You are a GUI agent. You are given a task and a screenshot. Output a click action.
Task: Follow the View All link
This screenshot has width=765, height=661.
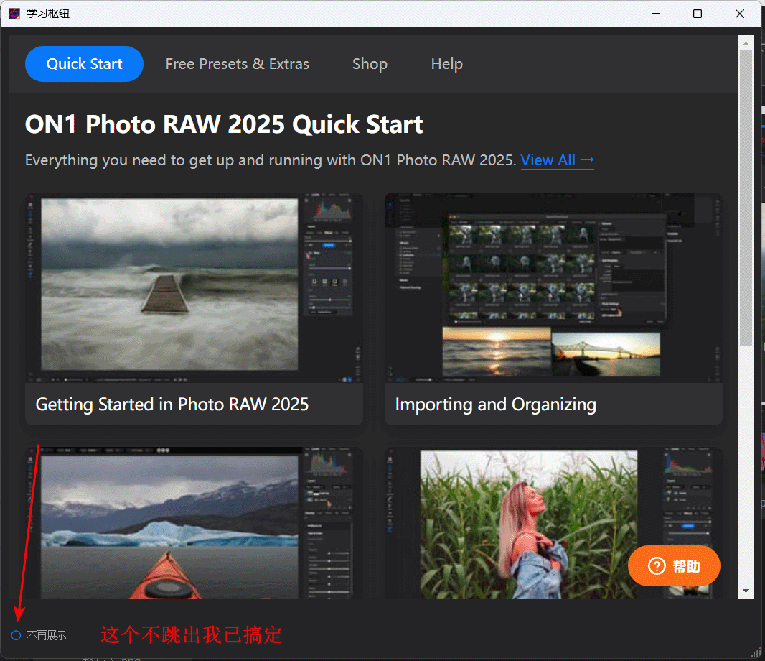point(556,160)
